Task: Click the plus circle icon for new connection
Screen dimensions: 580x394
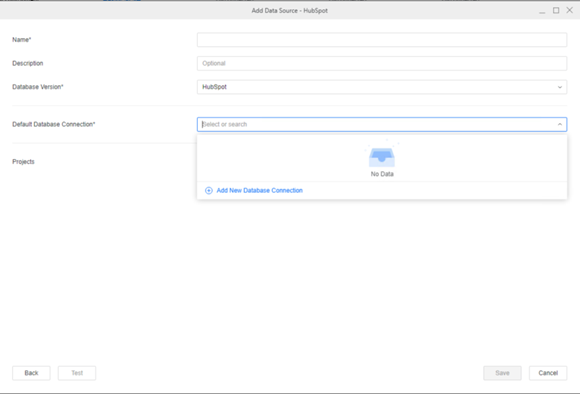Action: coord(209,191)
